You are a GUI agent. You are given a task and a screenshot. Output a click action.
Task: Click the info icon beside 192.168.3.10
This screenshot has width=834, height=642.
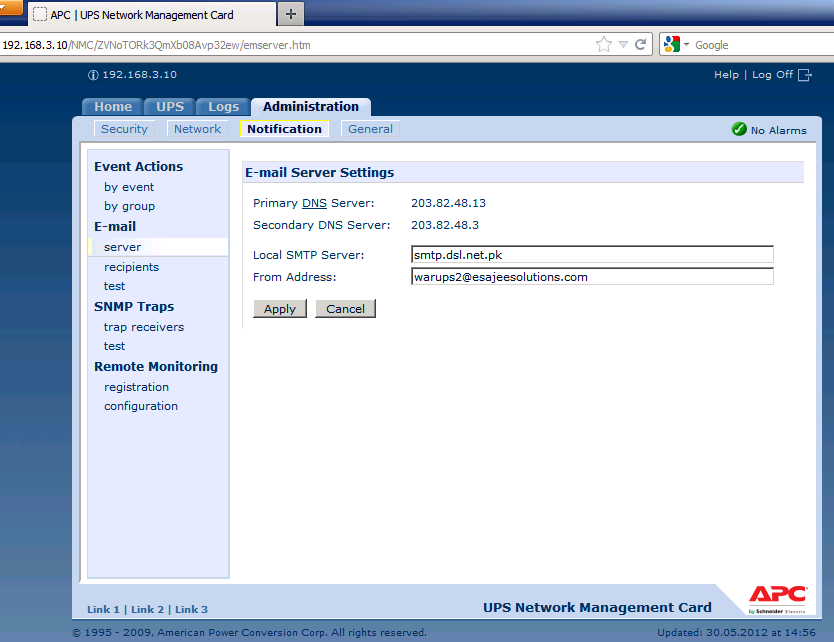click(x=93, y=75)
